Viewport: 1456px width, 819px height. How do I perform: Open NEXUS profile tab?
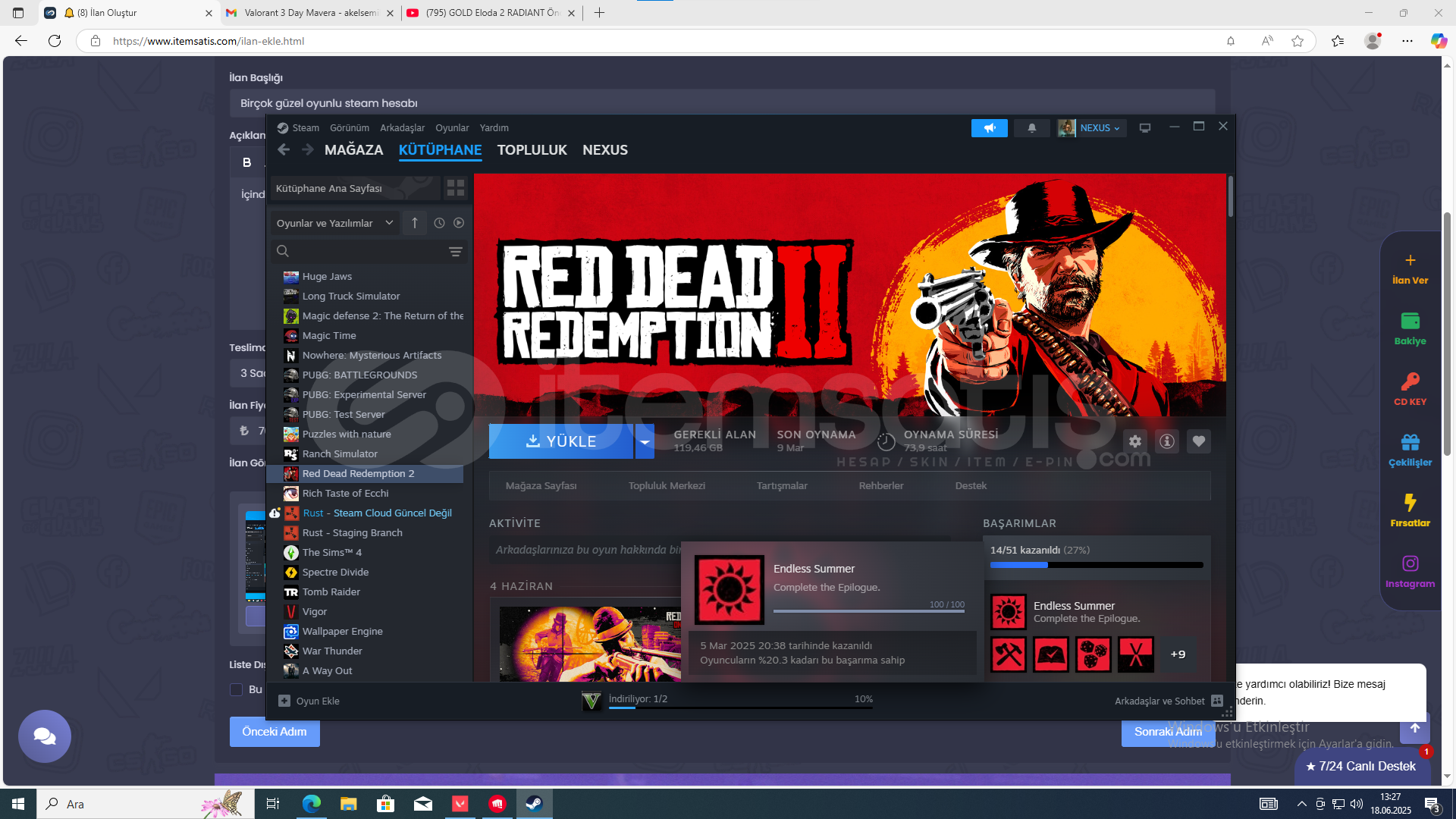(605, 150)
